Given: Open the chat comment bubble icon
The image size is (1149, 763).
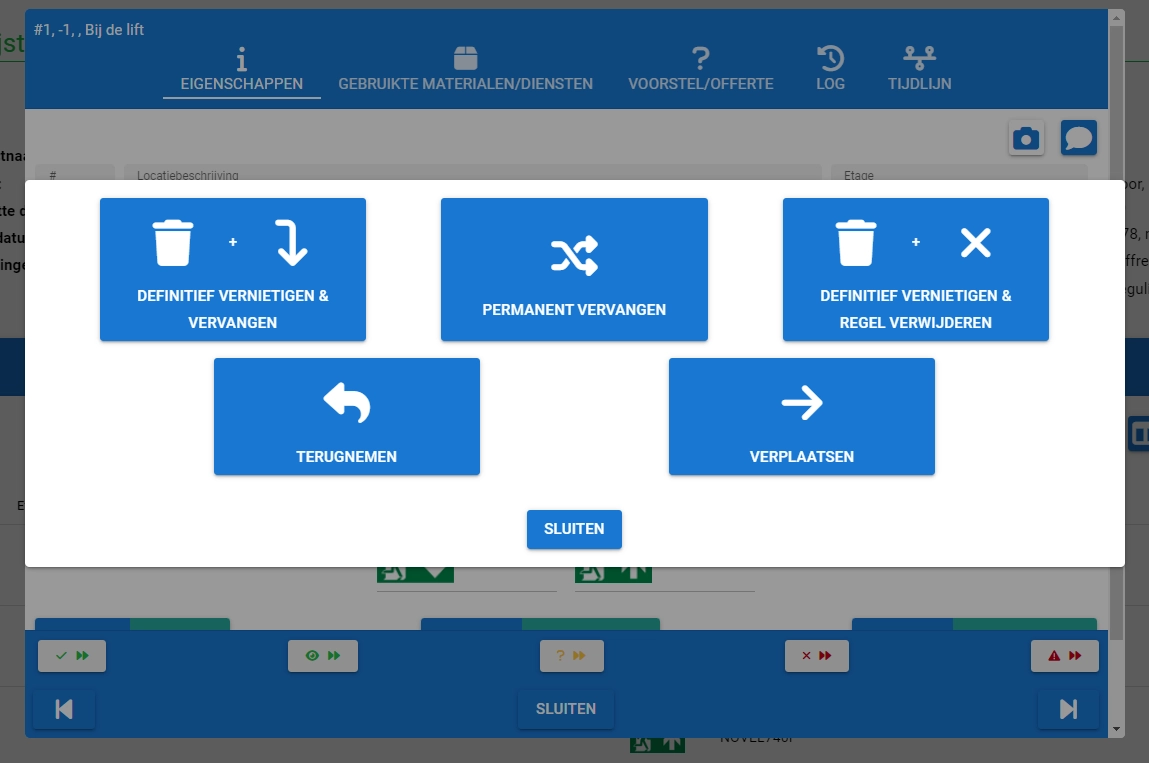Looking at the screenshot, I should 1078,138.
